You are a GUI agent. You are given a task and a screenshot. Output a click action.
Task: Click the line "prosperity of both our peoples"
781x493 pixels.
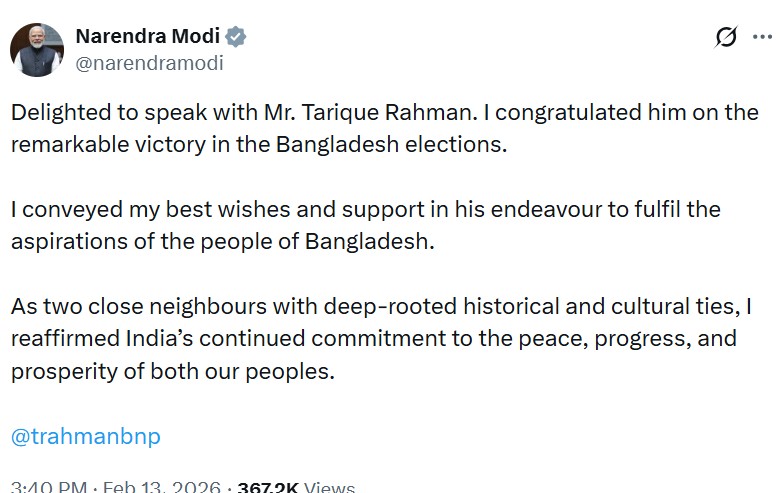pyautogui.click(x=171, y=371)
